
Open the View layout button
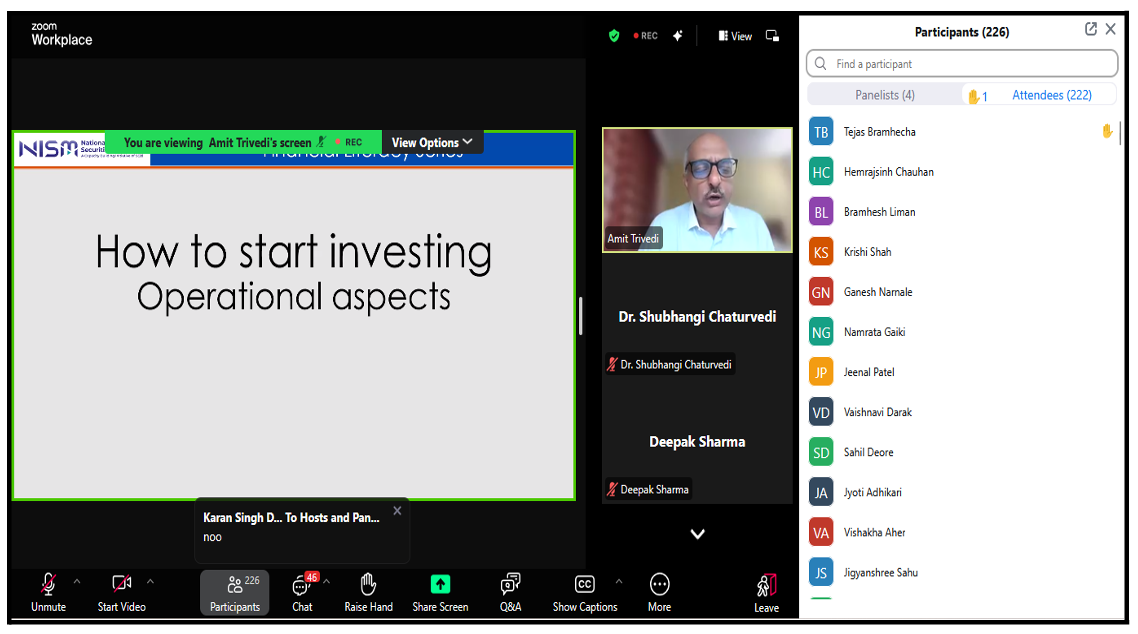(735, 36)
